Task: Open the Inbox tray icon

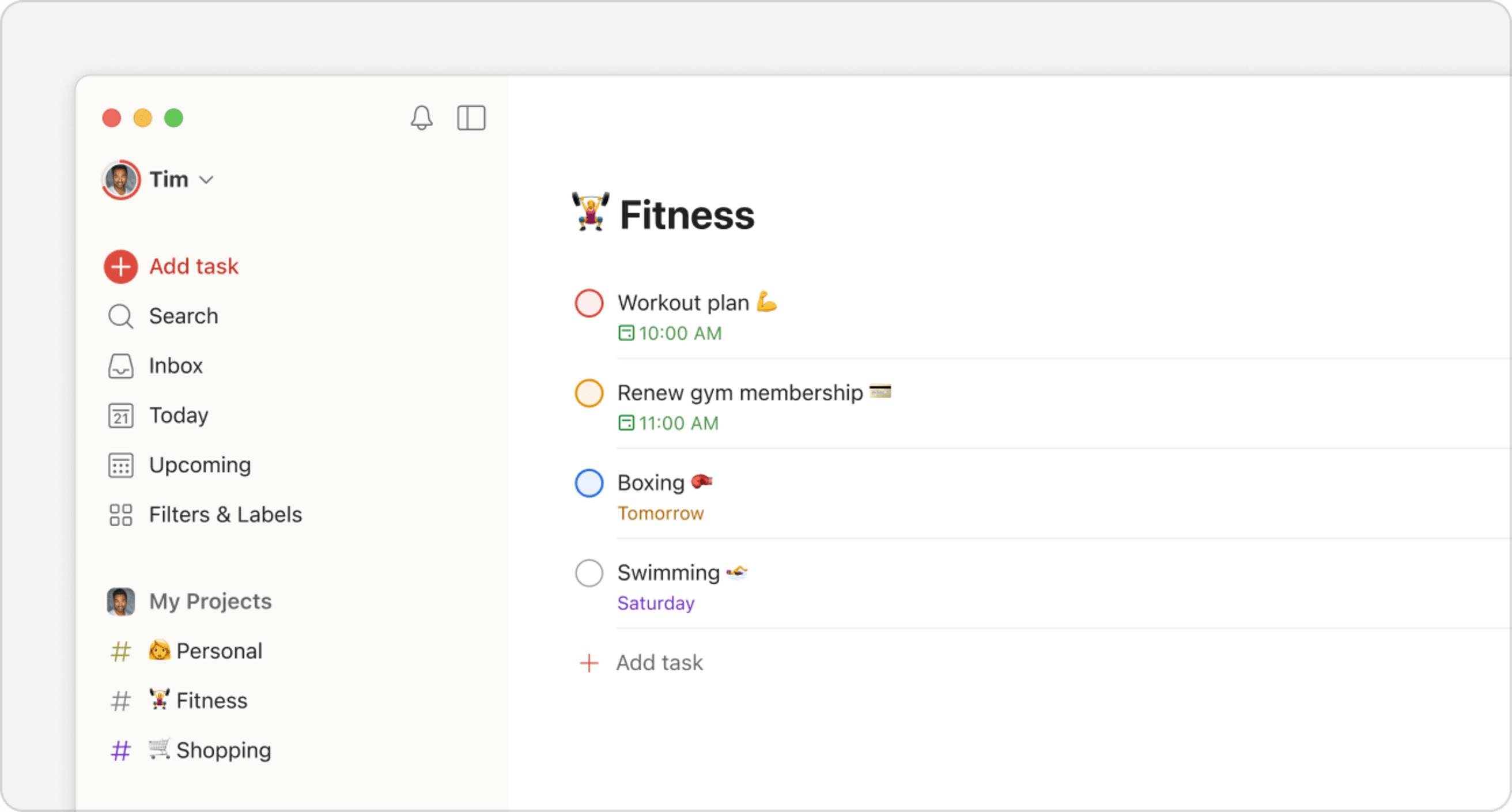Action: coord(121,366)
